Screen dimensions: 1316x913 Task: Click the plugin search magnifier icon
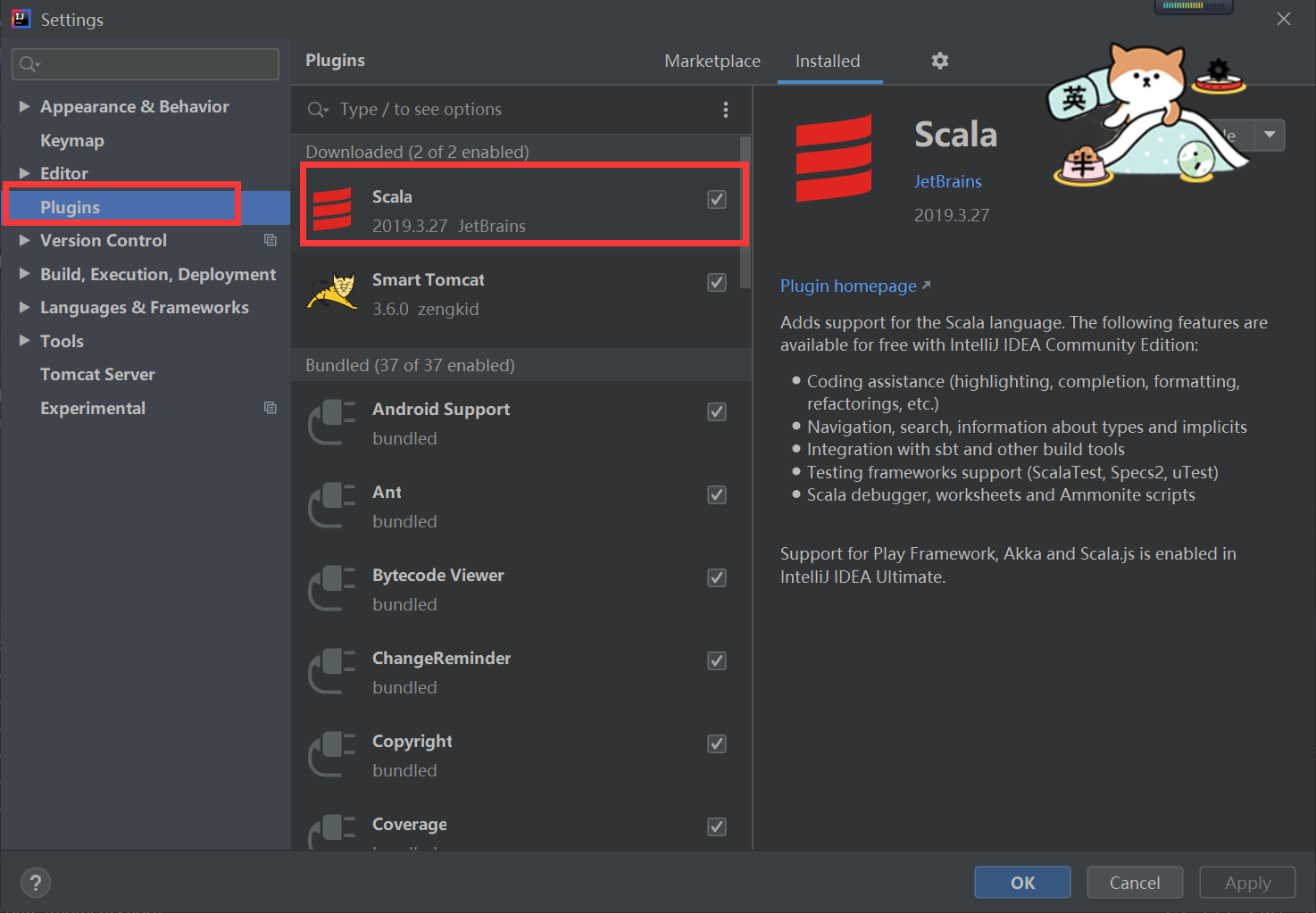(x=318, y=110)
